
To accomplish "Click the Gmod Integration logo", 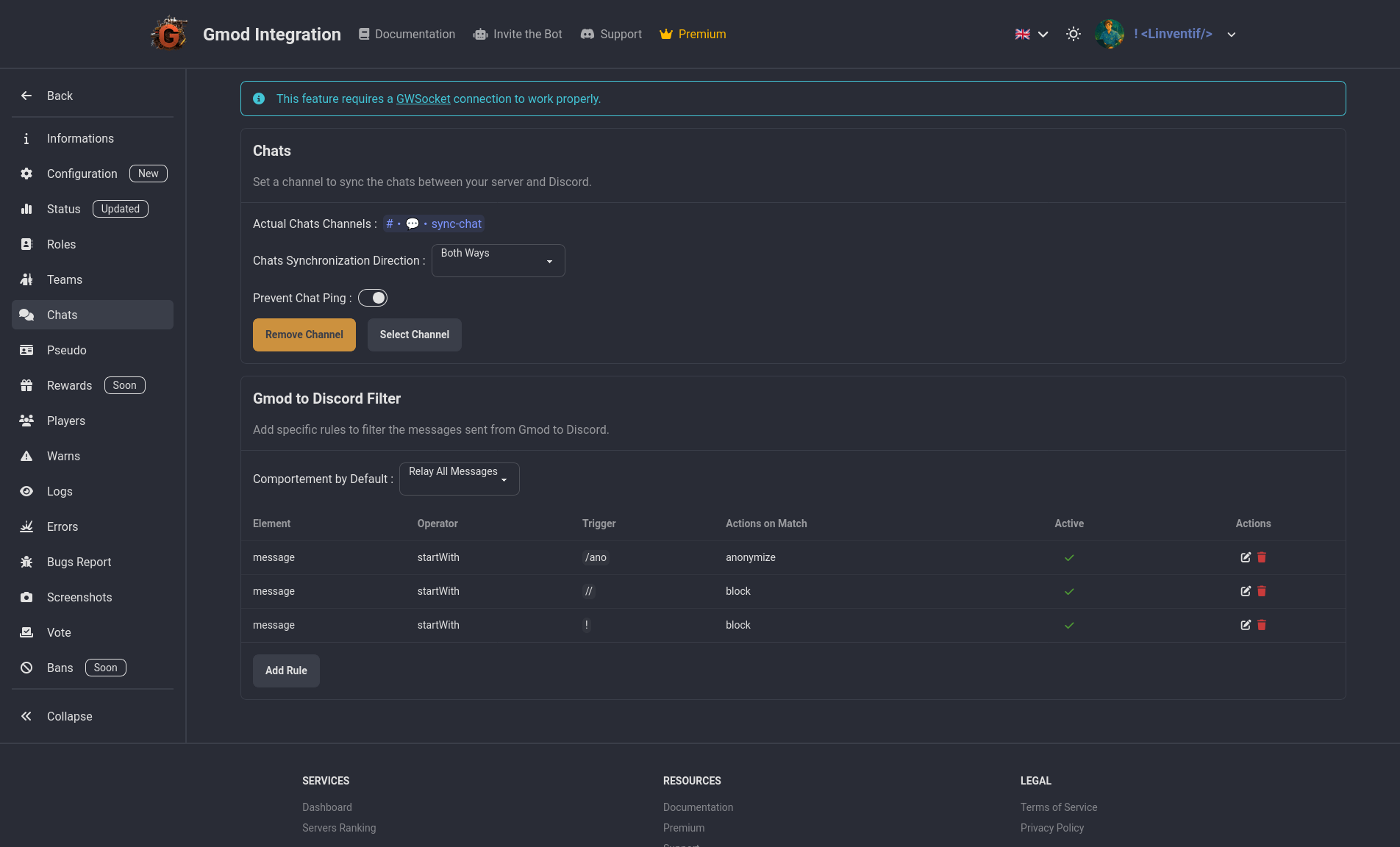I will (169, 35).
